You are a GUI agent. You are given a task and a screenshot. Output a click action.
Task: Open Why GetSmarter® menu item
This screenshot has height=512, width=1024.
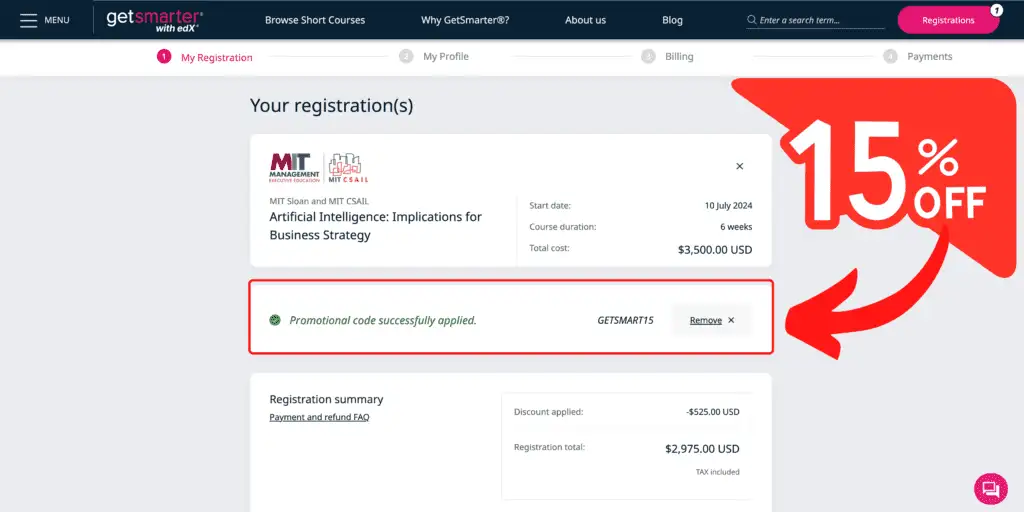click(465, 20)
